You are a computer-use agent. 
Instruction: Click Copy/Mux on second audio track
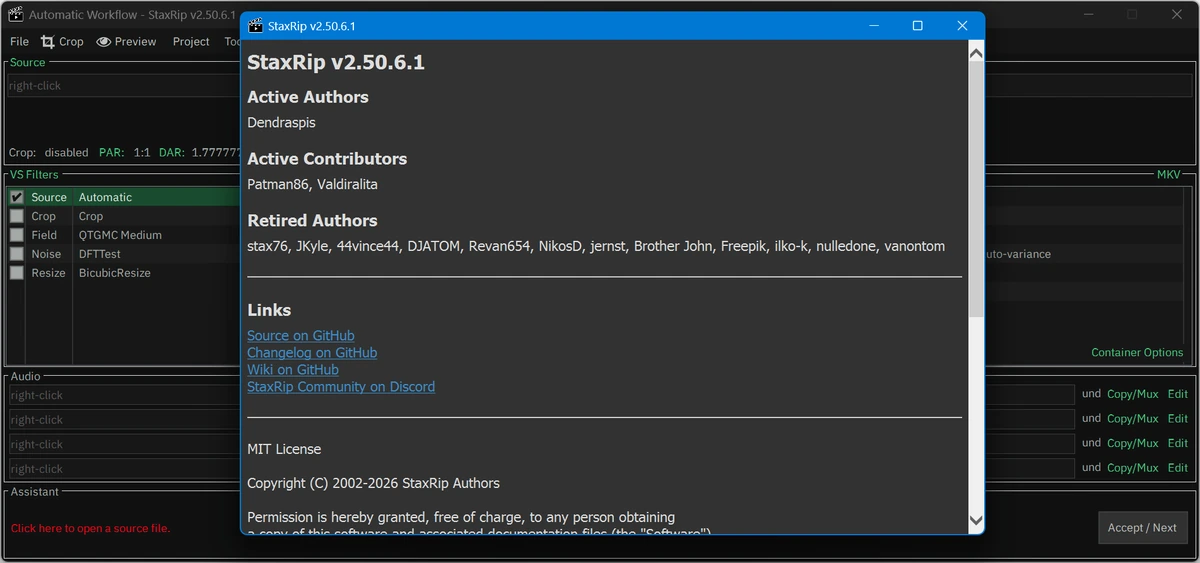(x=1132, y=419)
